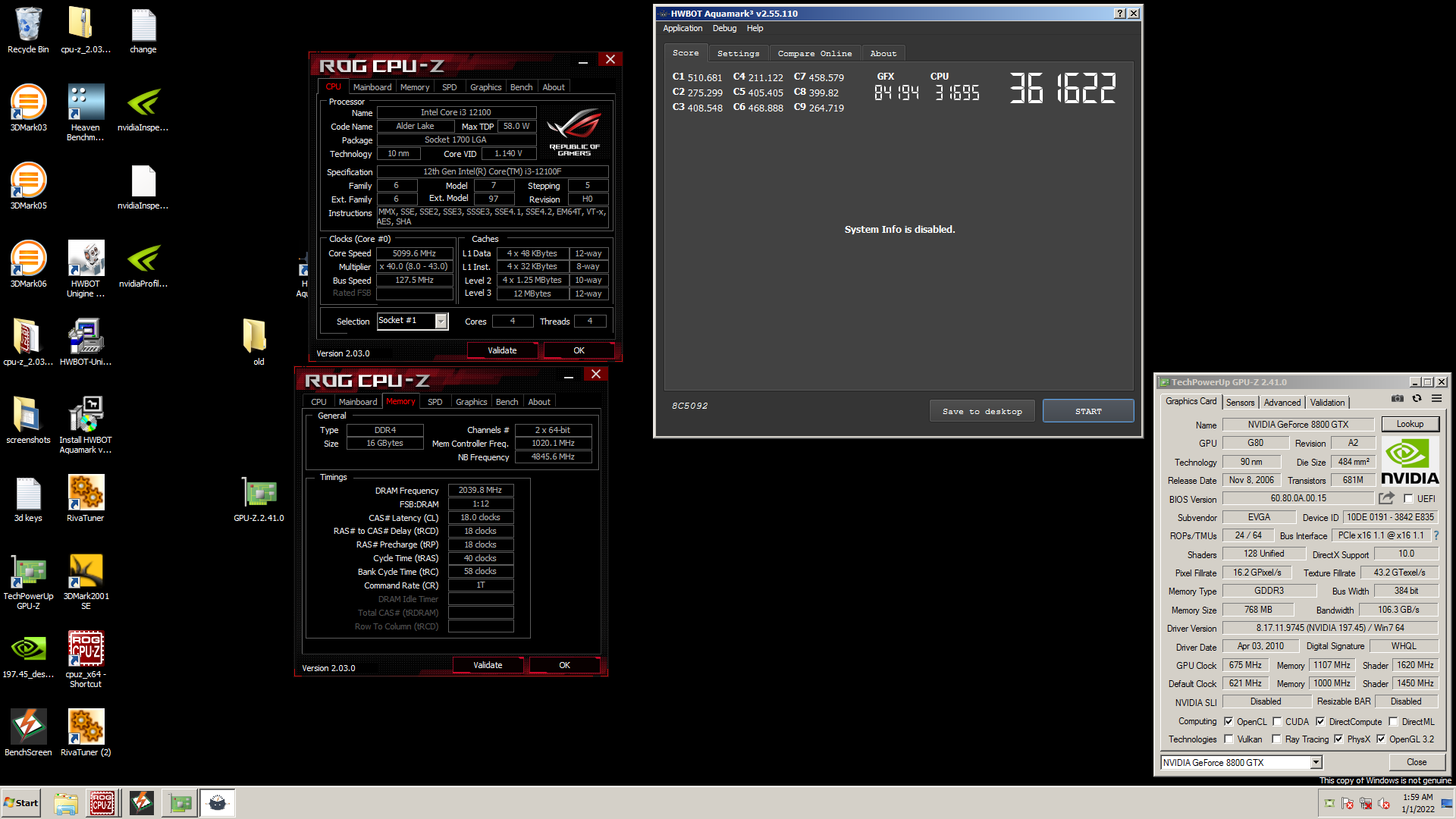Expand the Socket #1 selection dropdown
The height and width of the screenshot is (819, 1456).
point(441,321)
